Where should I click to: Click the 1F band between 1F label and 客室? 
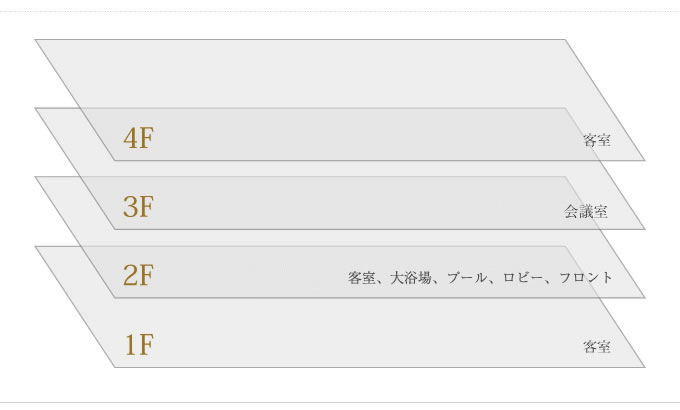tap(369, 345)
